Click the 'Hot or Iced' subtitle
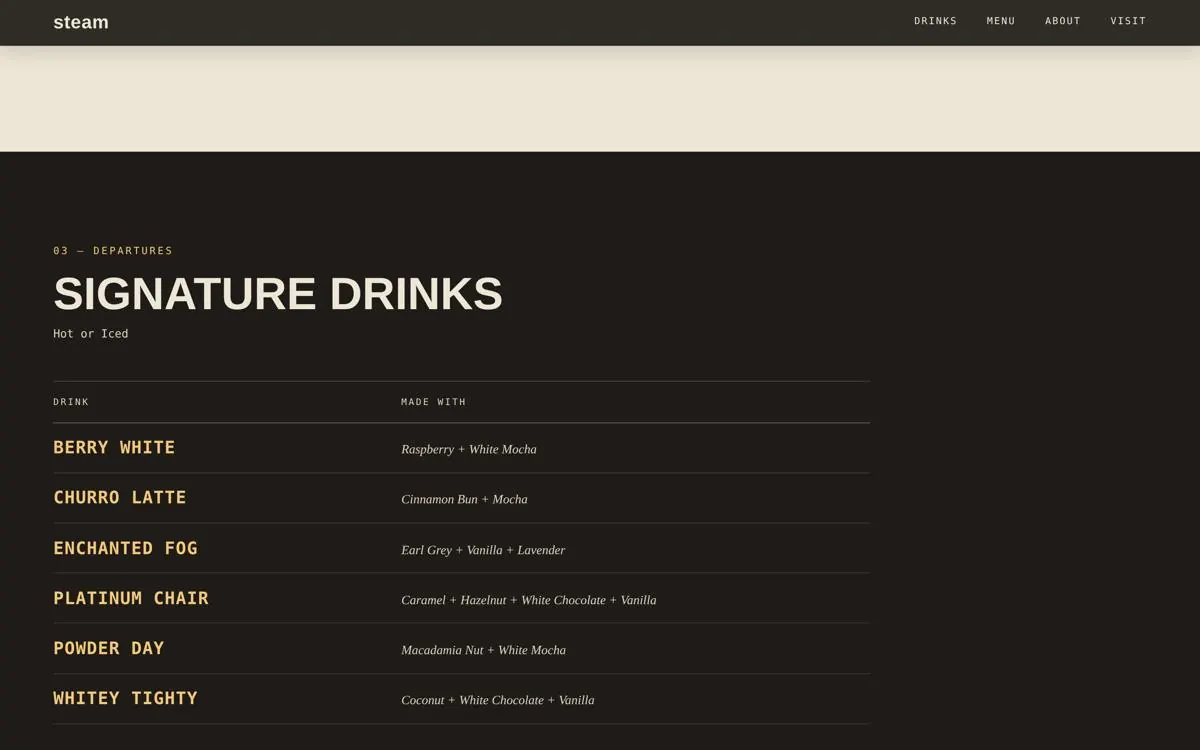The image size is (1200, 750). coord(91,334)
